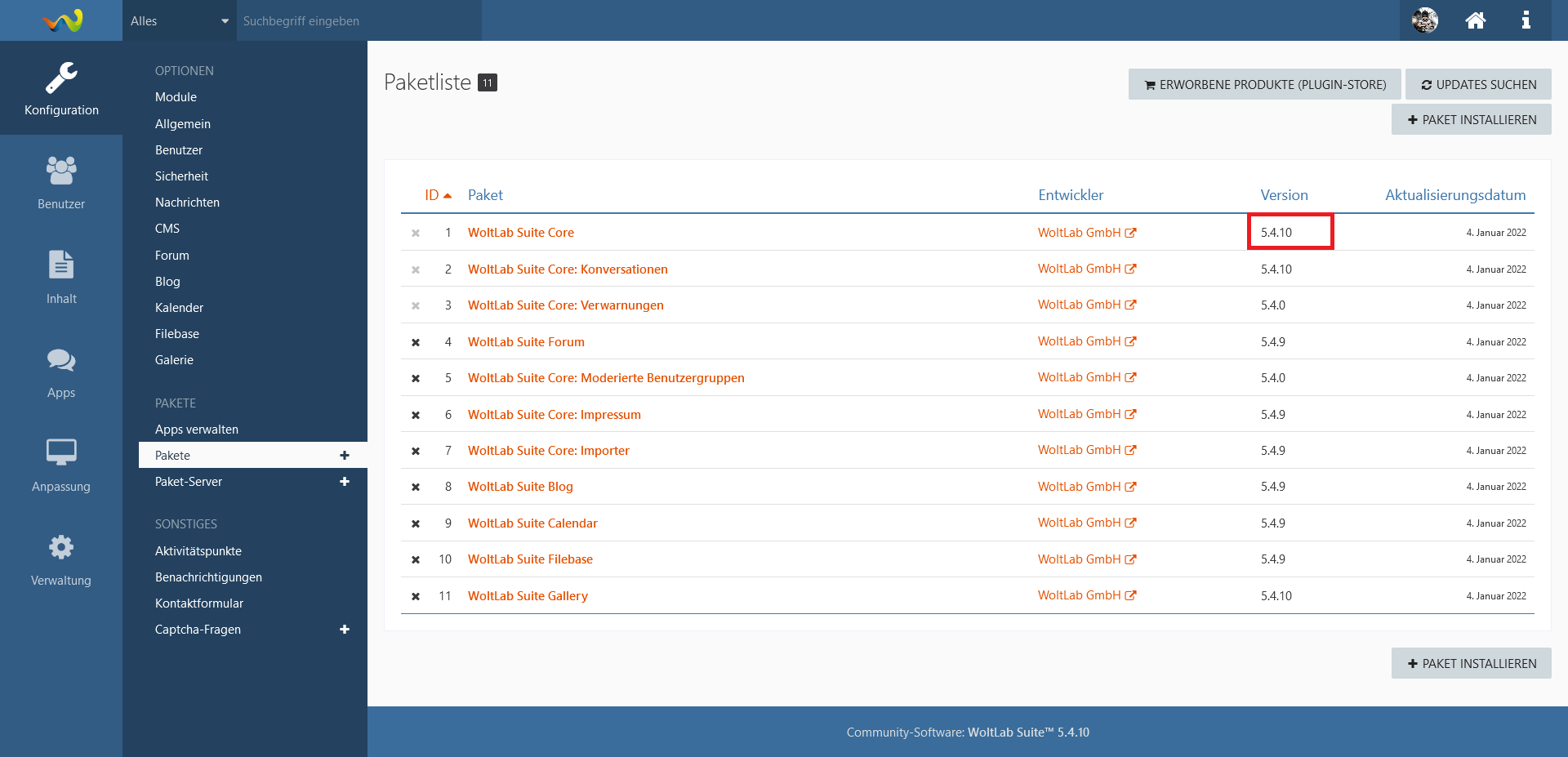Open the Apps section with speech bubbles

click(61, 372)
